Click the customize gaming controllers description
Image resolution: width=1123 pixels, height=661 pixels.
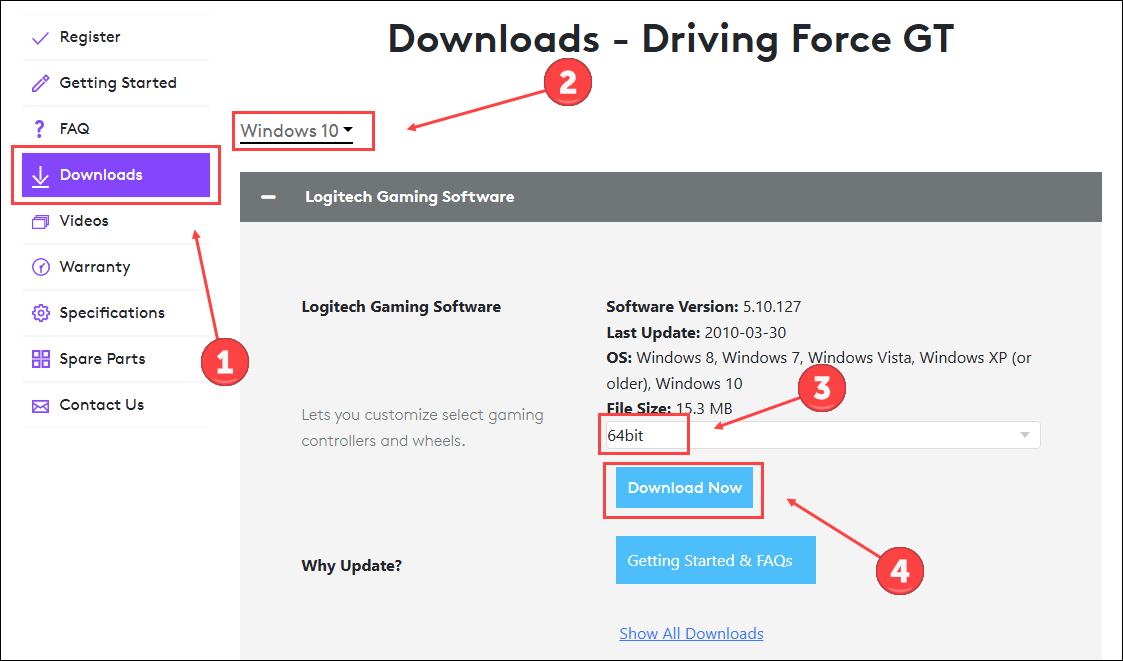423,428
